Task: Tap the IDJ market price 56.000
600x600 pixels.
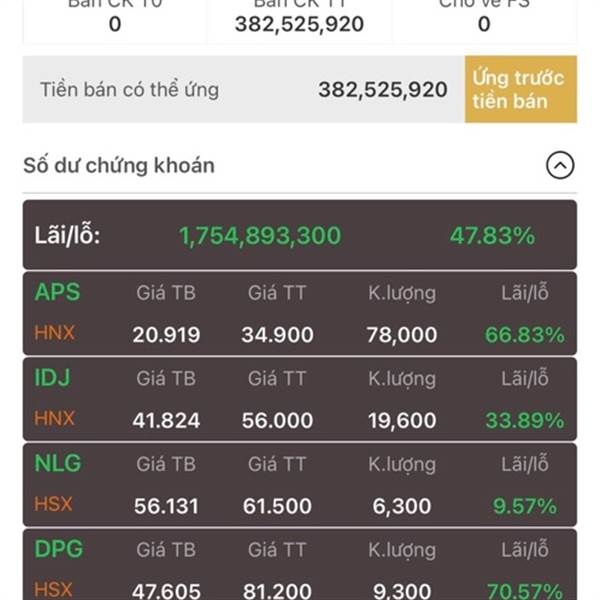Action: (277, 421)
